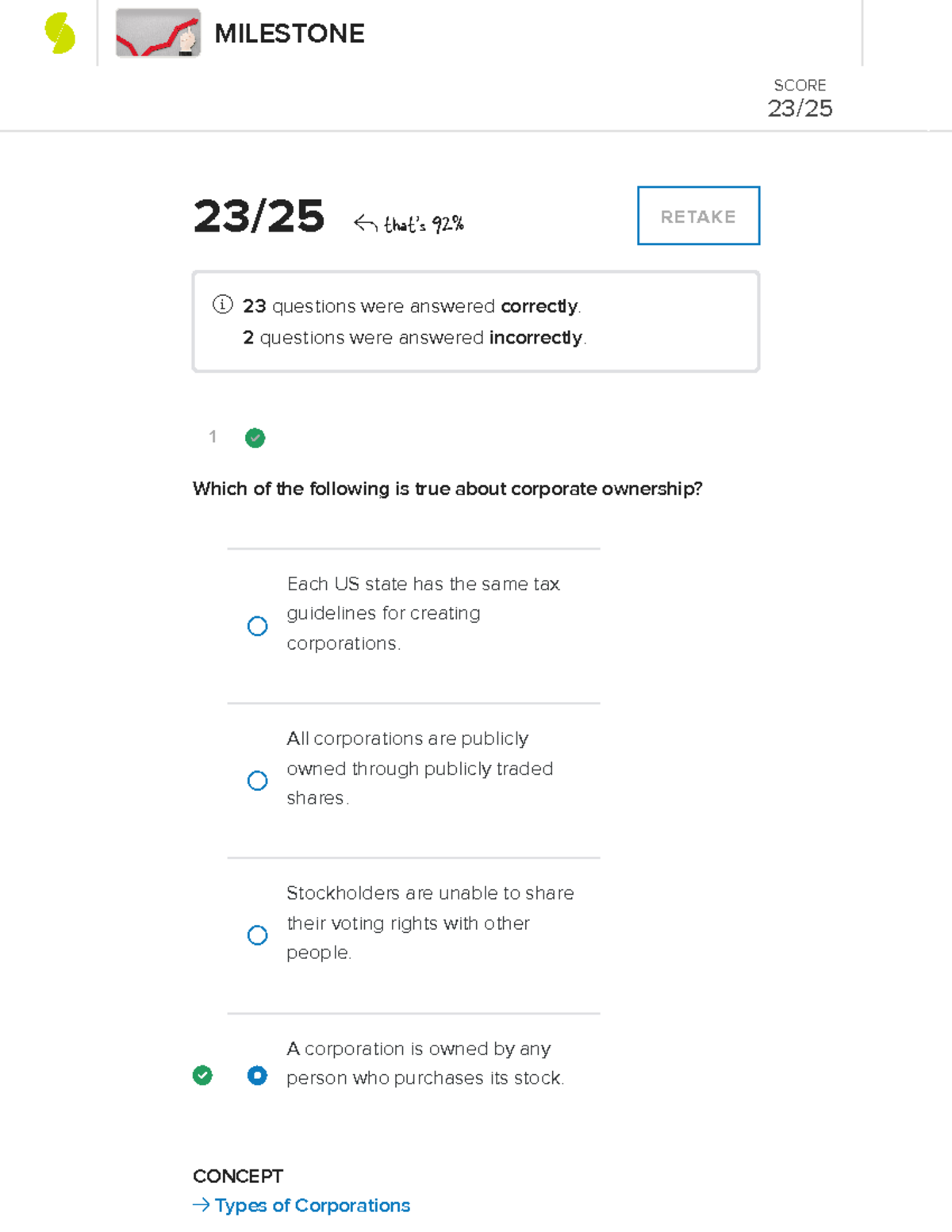Click the MILESTONE header title
The width and height of the screenshot is (952, 1232).
[x=289, y=33]
